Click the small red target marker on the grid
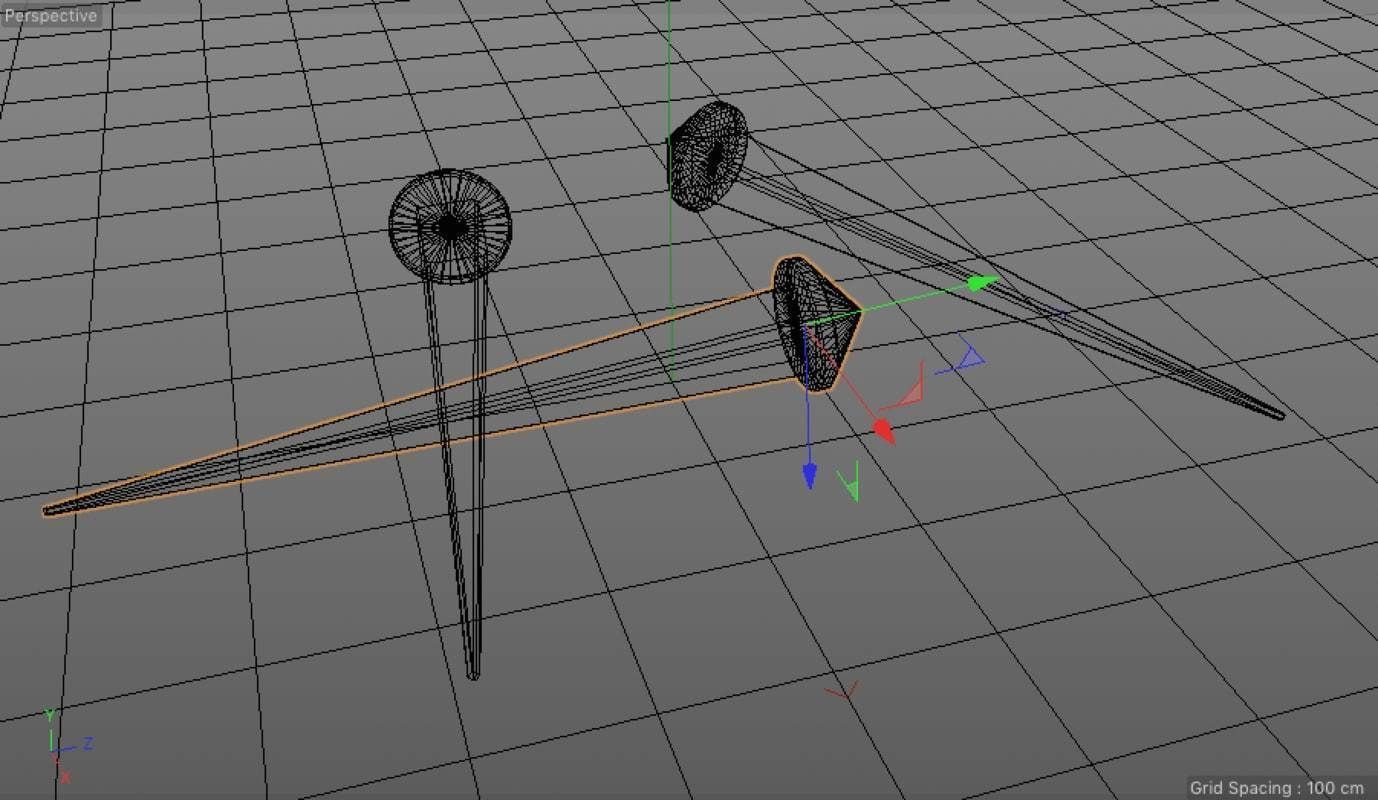 coord(842,691)
